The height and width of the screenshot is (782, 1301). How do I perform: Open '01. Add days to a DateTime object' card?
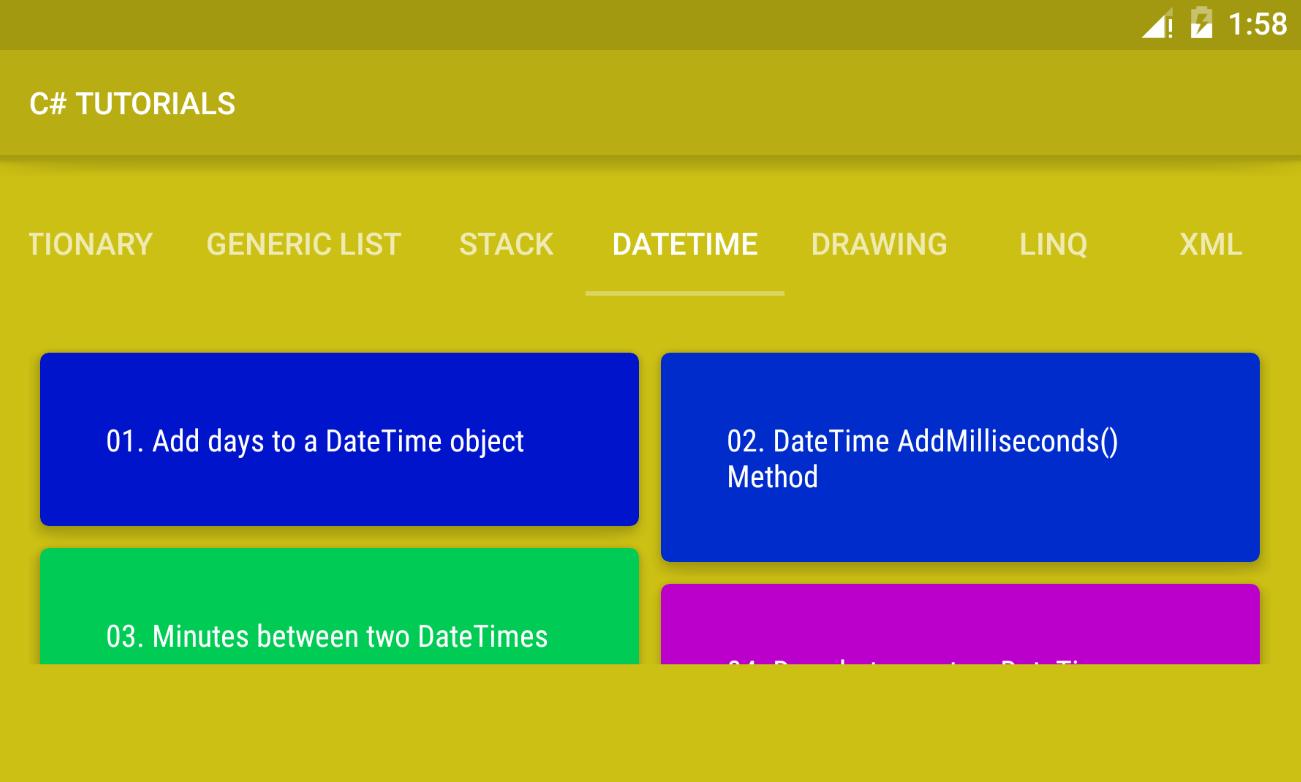pyautogui.click(x=339, y=440)
